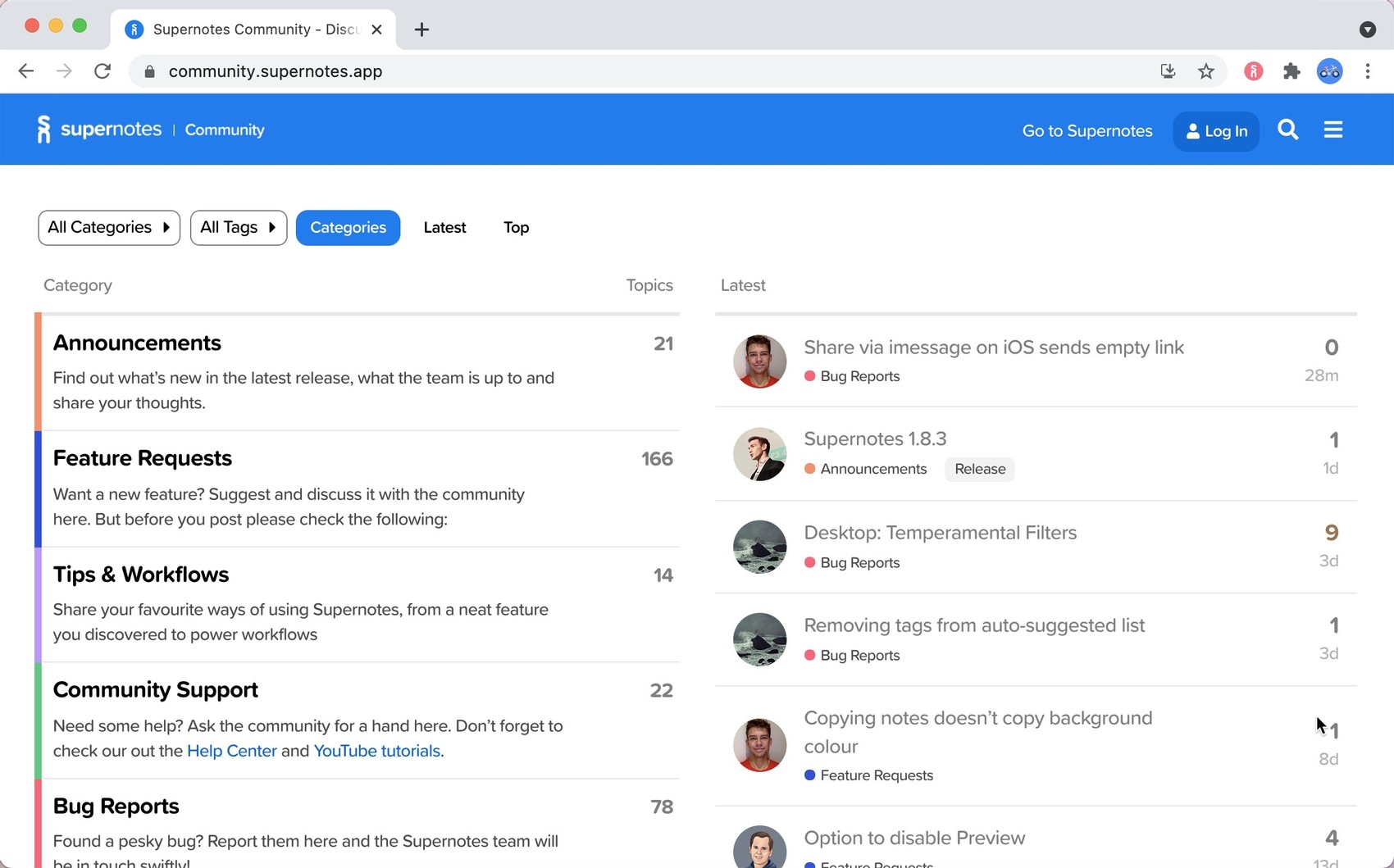Click Bug Reports badge under Removing tags topic
1394x868 pixels.
[852, 655]
